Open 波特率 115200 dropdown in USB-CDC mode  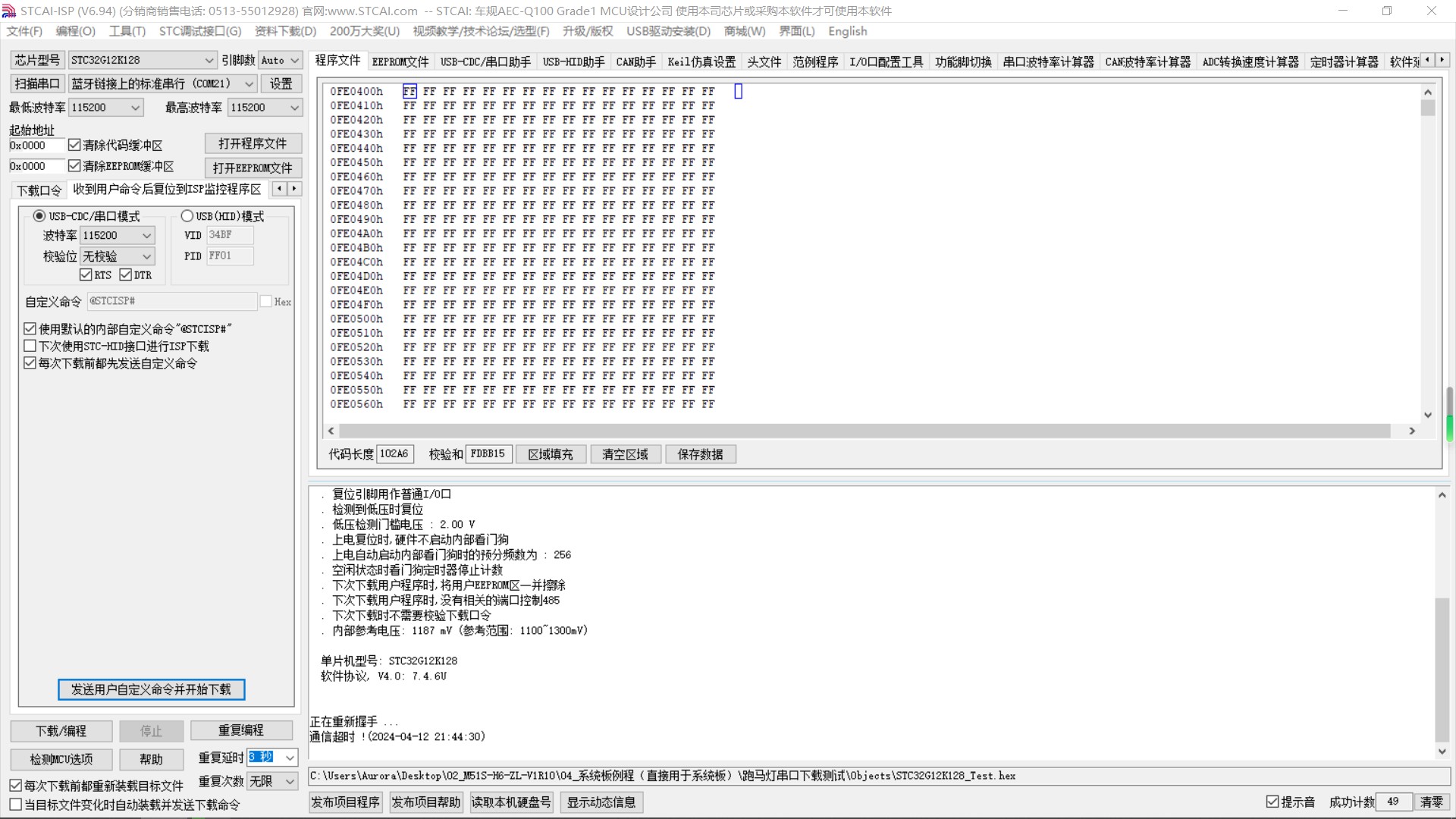tap(118, 235)
